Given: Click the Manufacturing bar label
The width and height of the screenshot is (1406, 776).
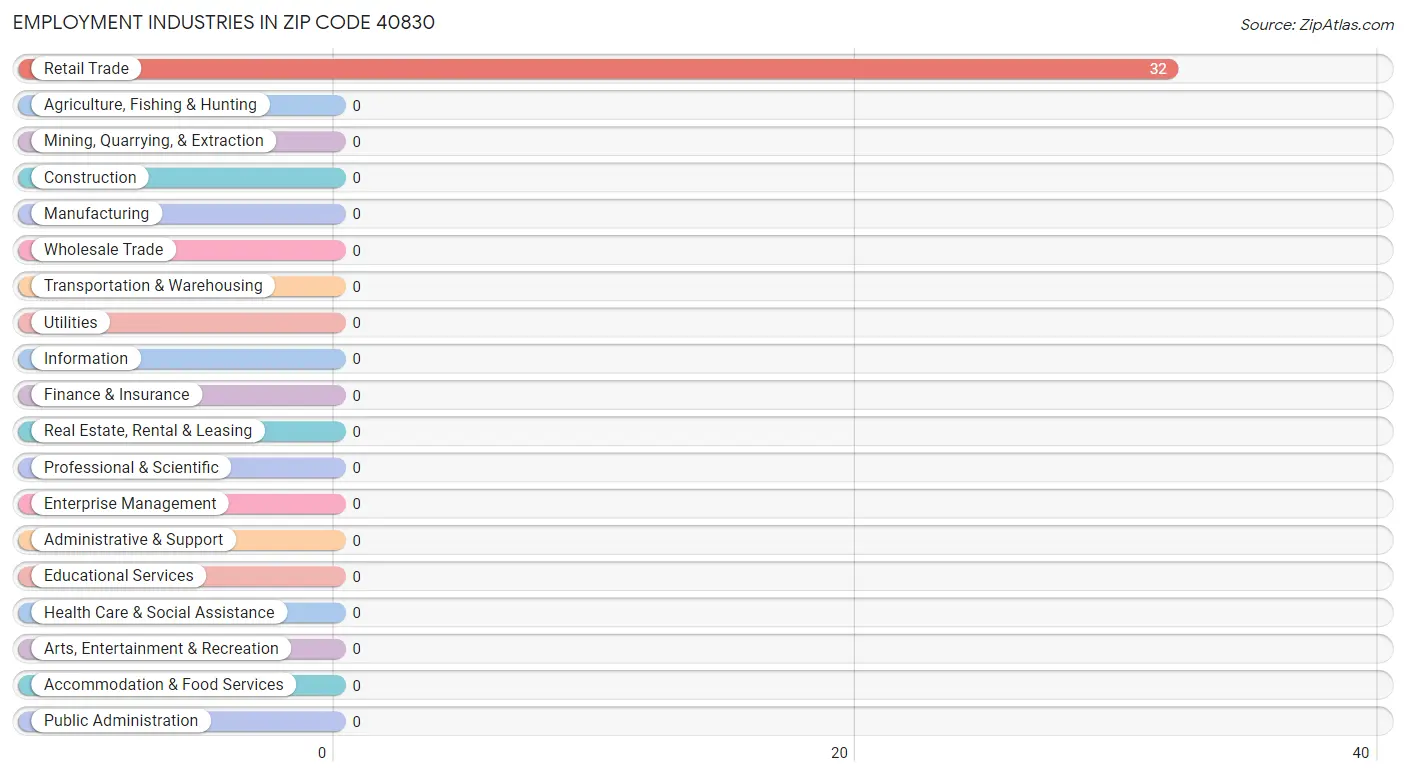Looking at the screenshot, I should [x=96, y=214].
